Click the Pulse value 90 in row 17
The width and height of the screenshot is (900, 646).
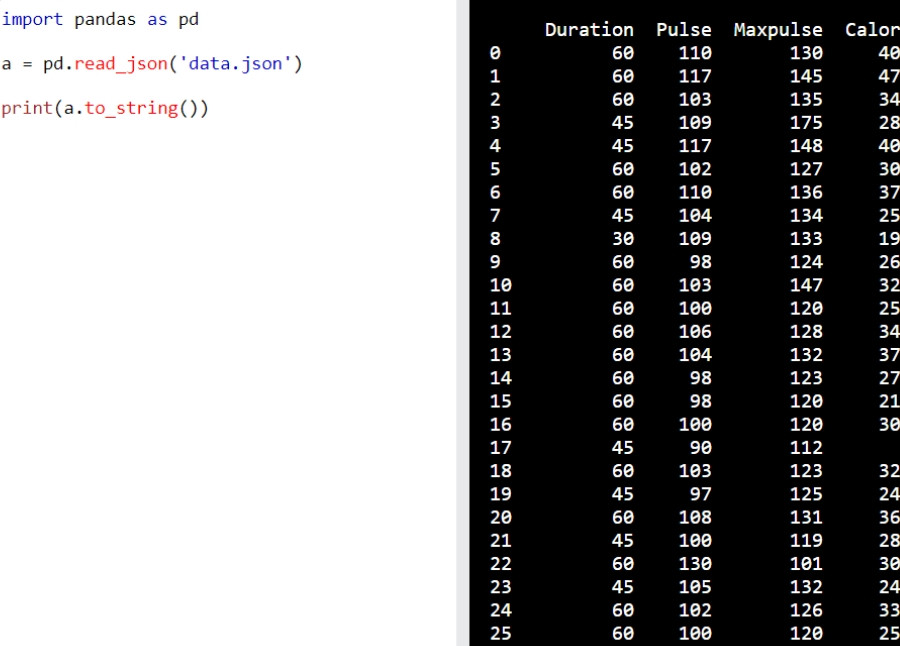pyautogui.click(x=701, y=448)
